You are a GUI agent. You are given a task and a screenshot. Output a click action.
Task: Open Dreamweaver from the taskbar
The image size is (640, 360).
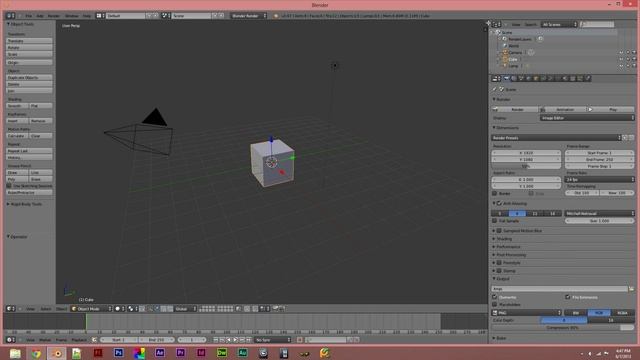click(x=222, y=353)
